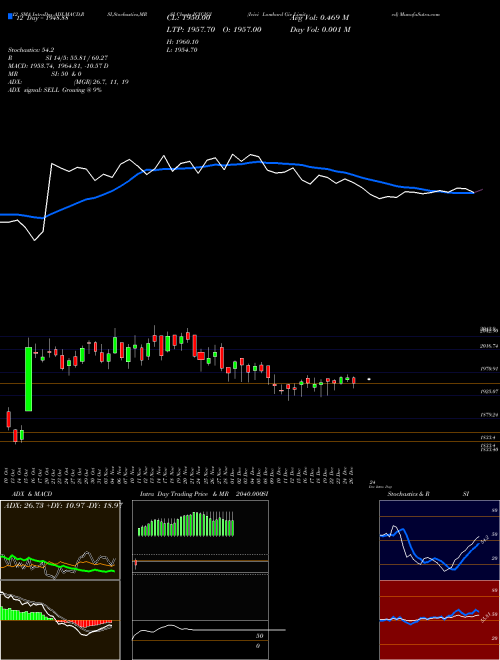The image size is (500, 660).
Task: Click the ADX: 26.73 +DY: 10.97 readout
Action: [x=63, y=505]
